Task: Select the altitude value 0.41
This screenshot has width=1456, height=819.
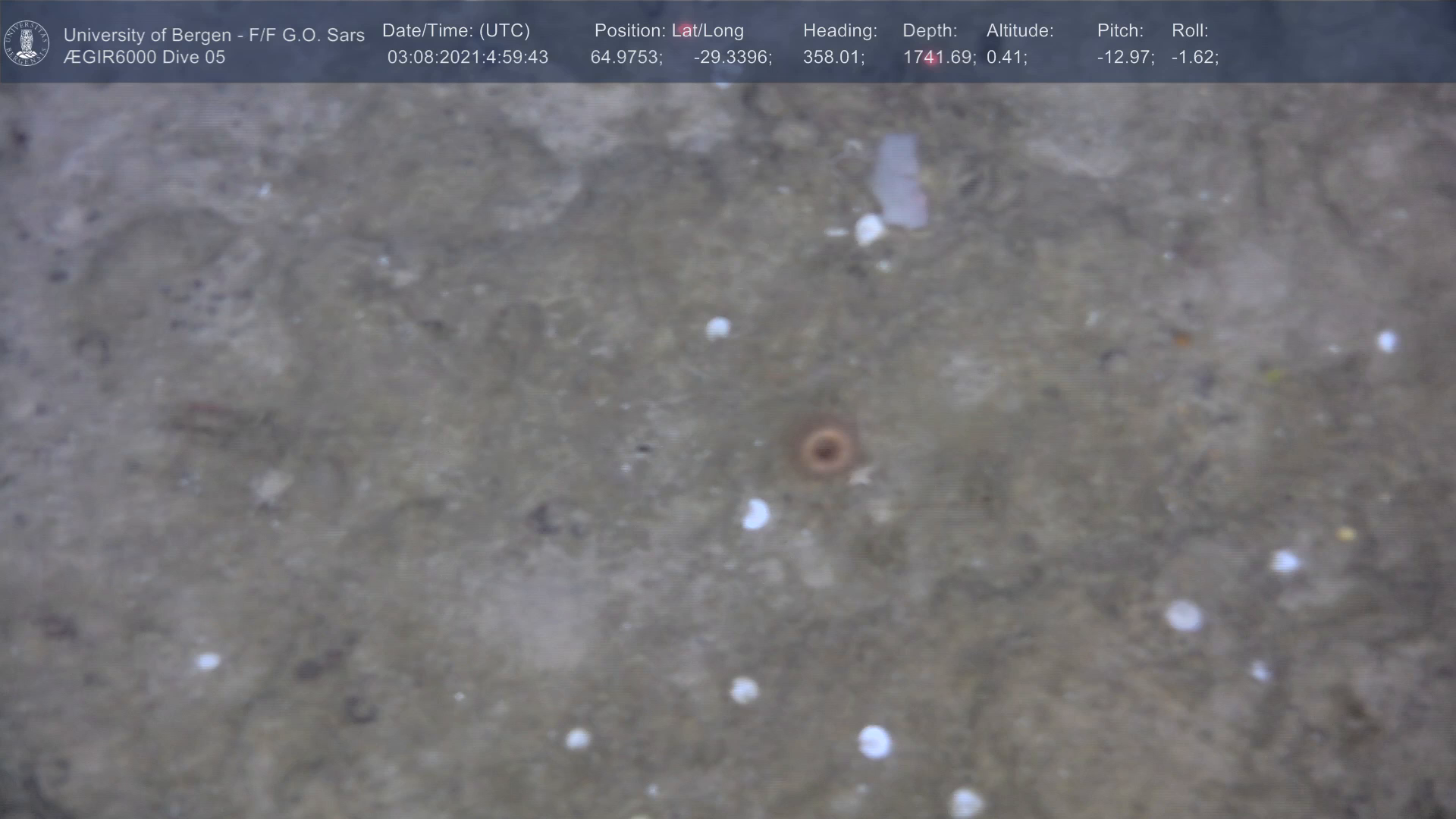Action: pos(1006,58)
